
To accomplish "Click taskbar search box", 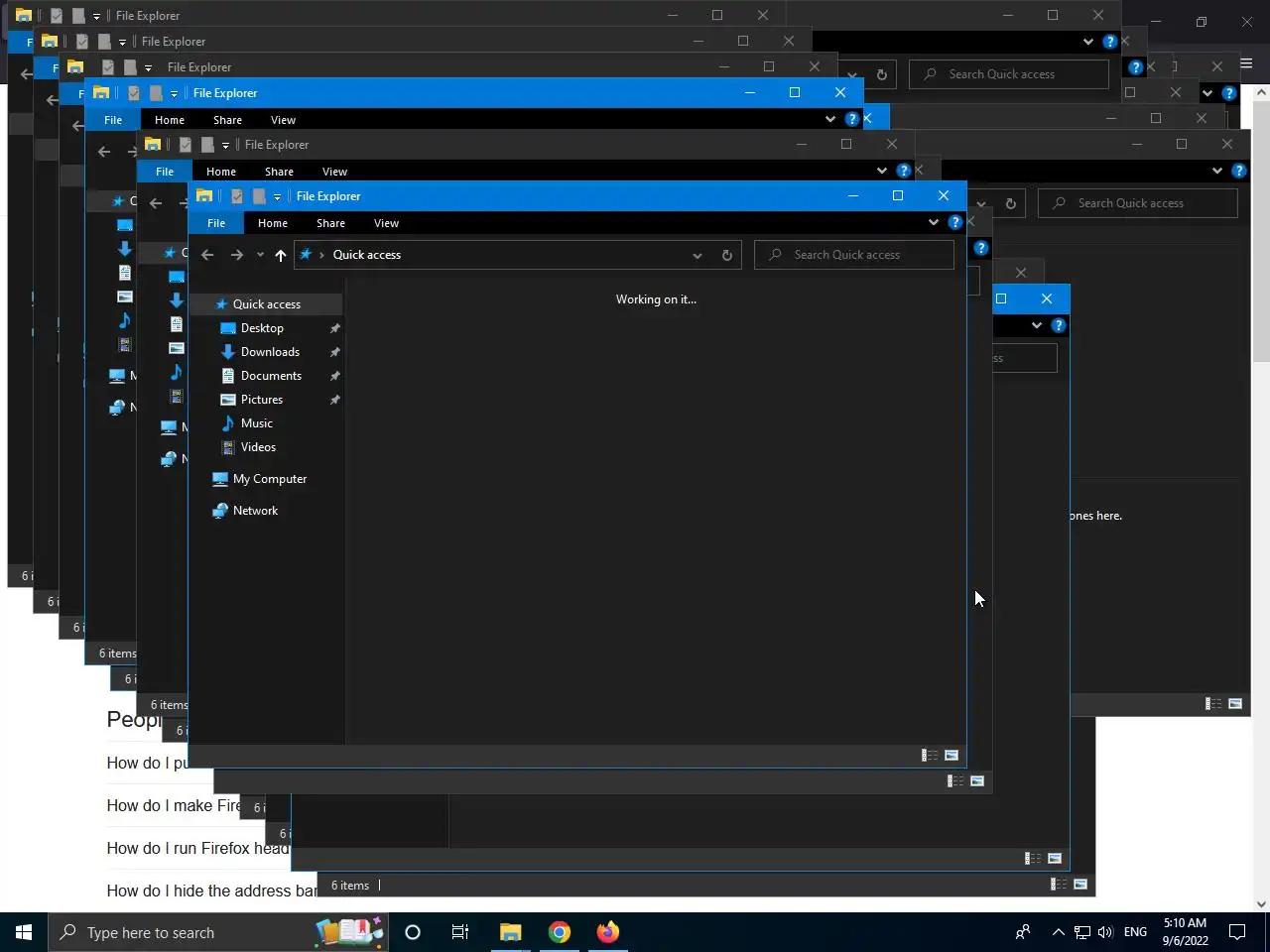I will click(218, 932).
